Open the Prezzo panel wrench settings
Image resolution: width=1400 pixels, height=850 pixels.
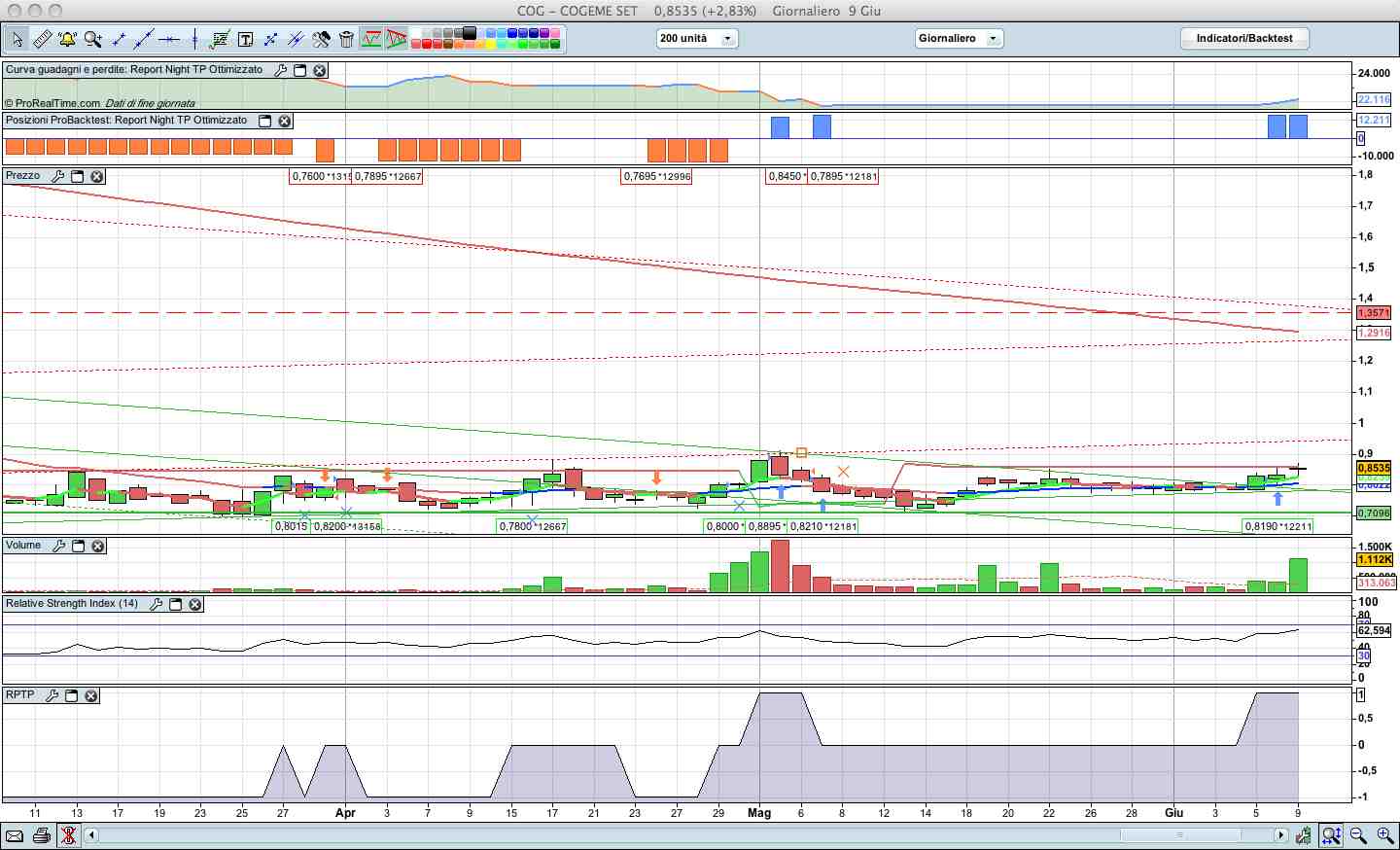(58, 176)
